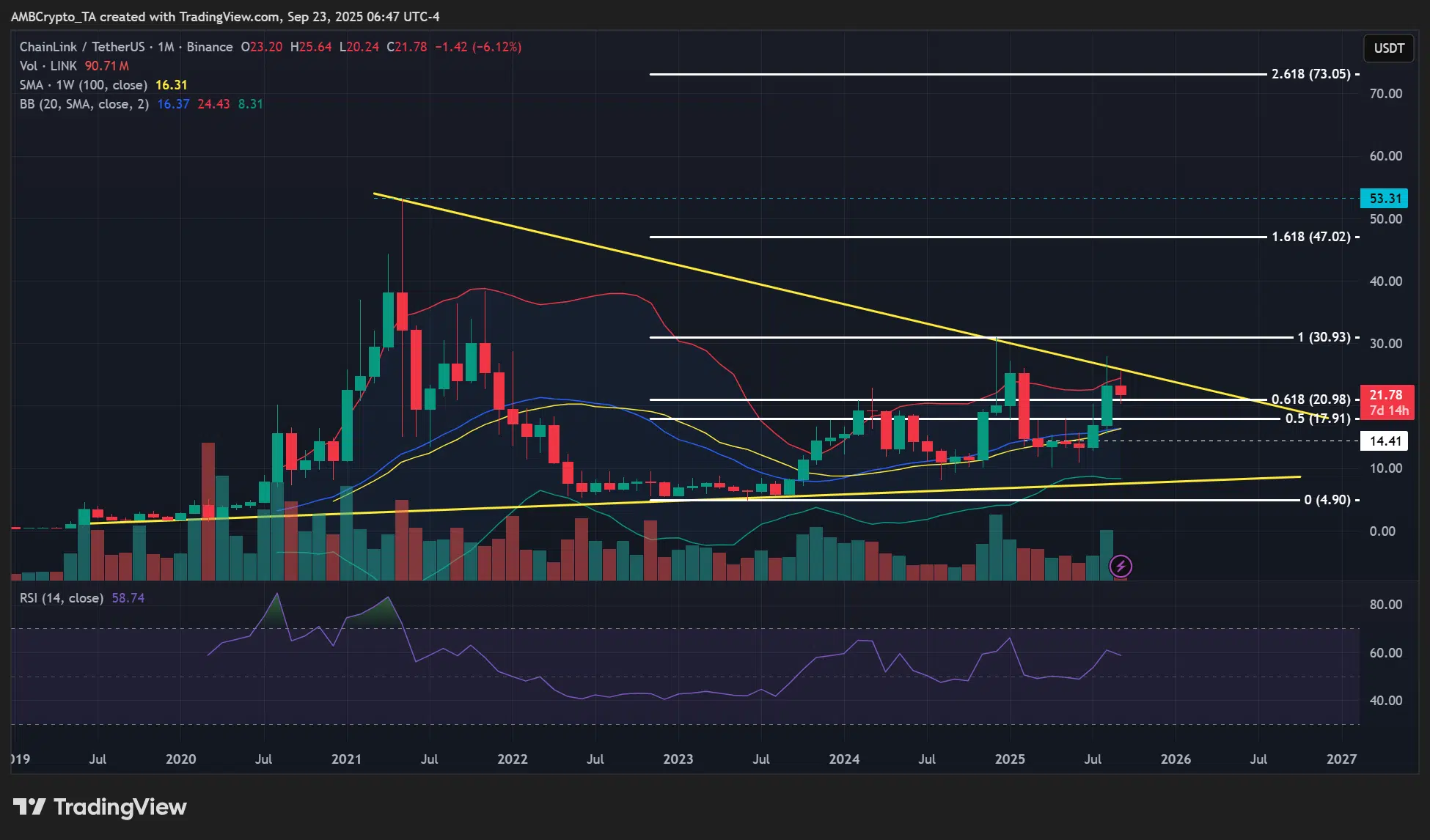Click the RSI 60.00 scale label
The height and width of the screenshot is (840, 1430).
tap(1386, 653)
